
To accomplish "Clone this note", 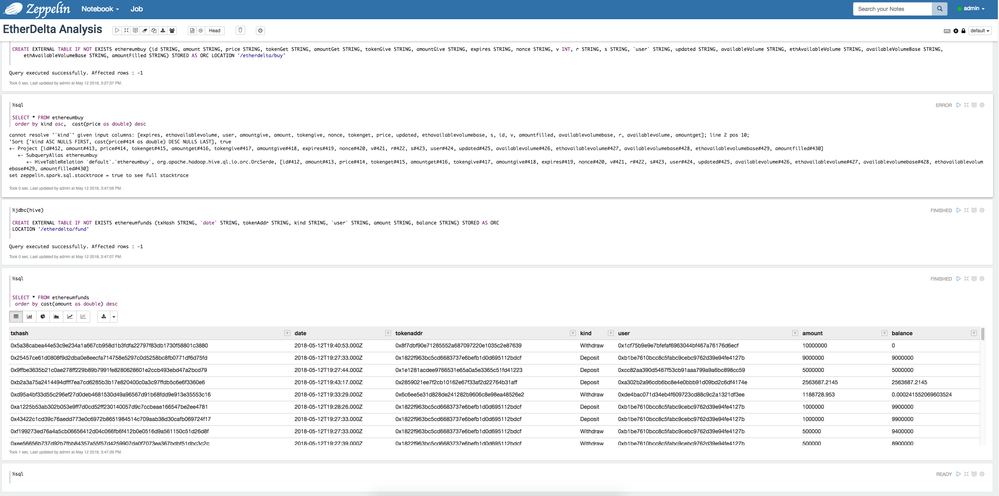I will tap(154, 31).
